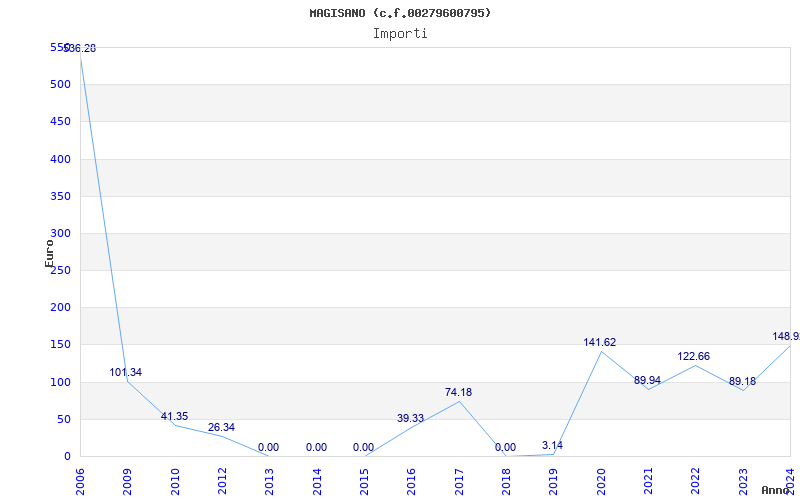800x500 pixels.
Task: Click the Importi subtitle
Action: pos(400,34)
